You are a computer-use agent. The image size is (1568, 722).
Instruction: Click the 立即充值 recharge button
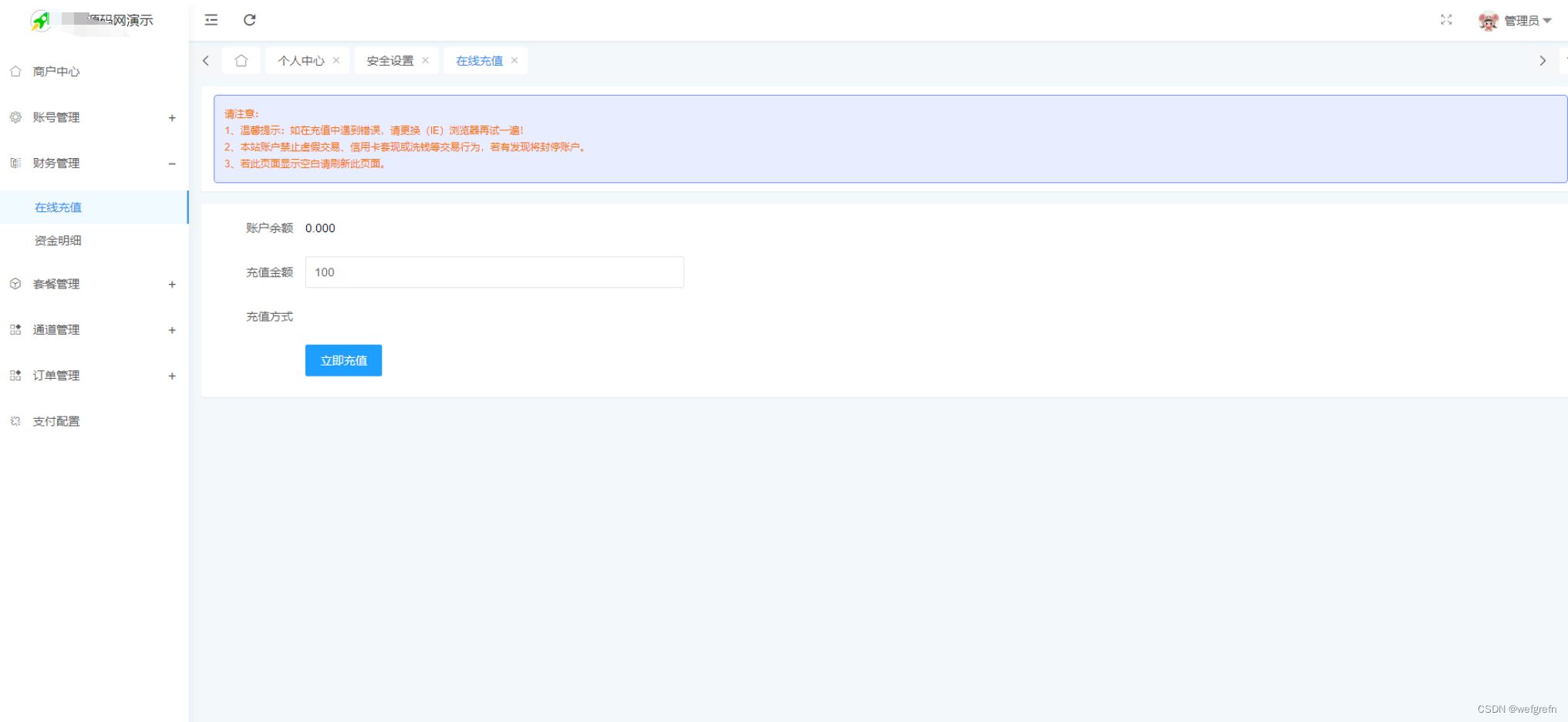(x=342, y=359)
